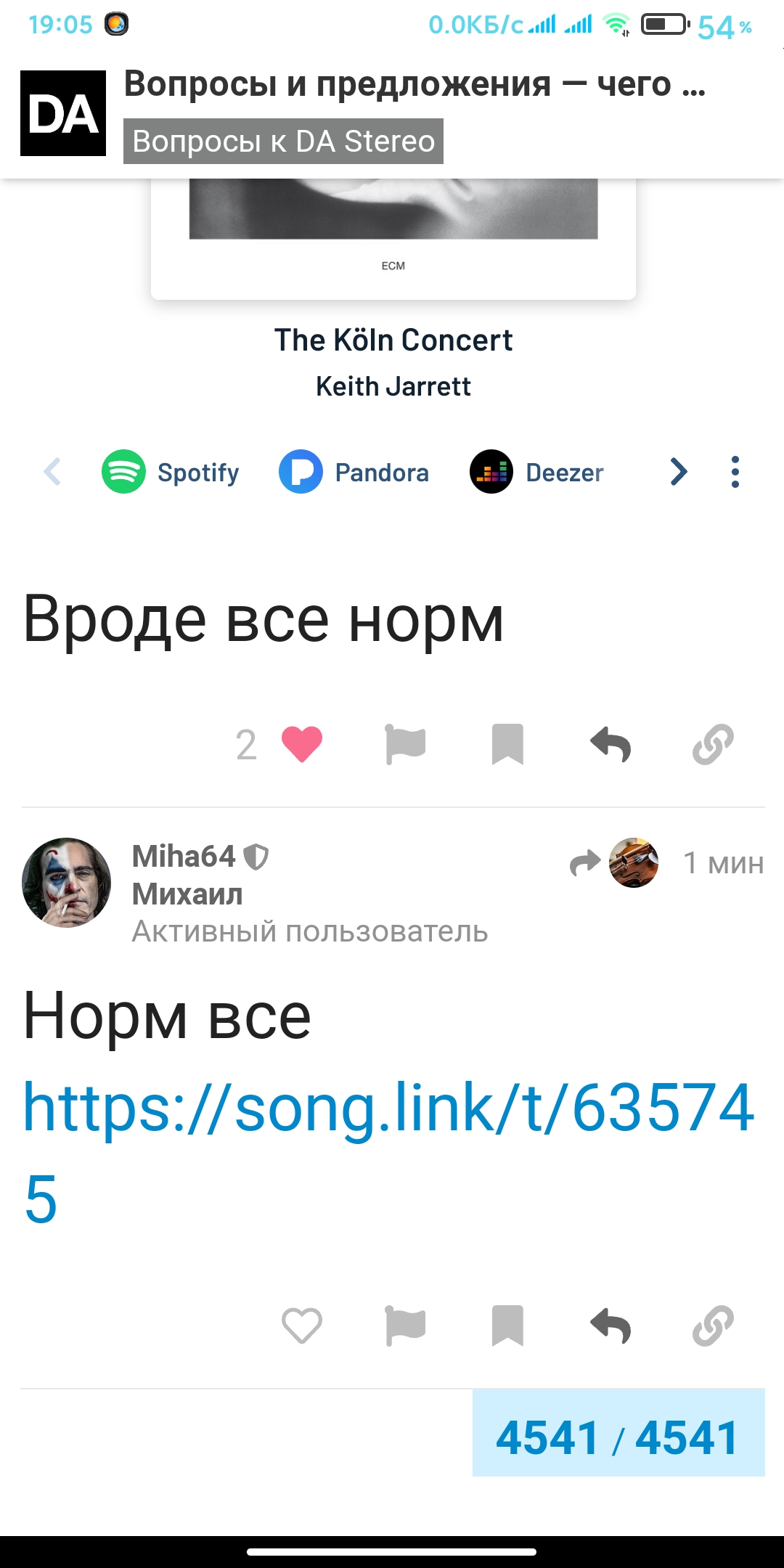Reply to the 'Вроде все норм' post
This screenshot has width=784, height=1568.
click(x=611, y=744)
